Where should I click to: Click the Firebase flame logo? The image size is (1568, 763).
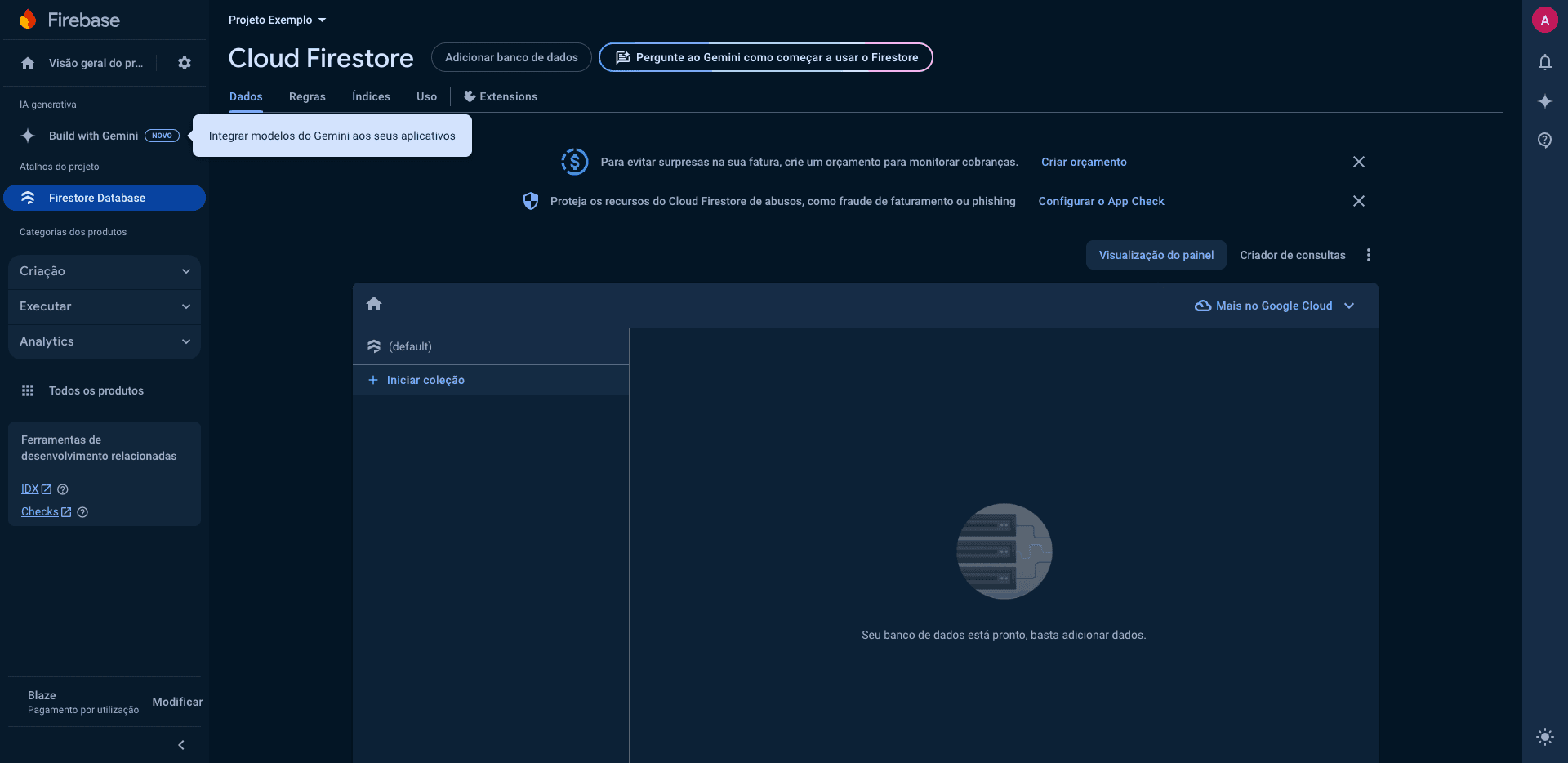pyautogui.click(x=28, y=20)
